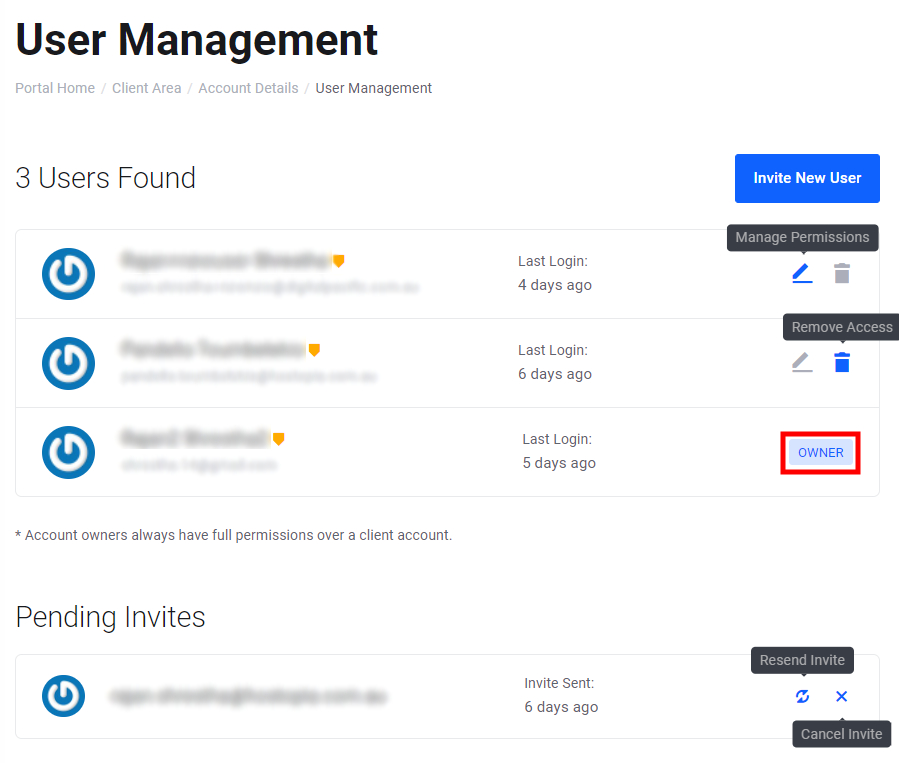The image size is (899, 763).
Task: Navigate to the Account Details breadcrumb
Action: 248,88
